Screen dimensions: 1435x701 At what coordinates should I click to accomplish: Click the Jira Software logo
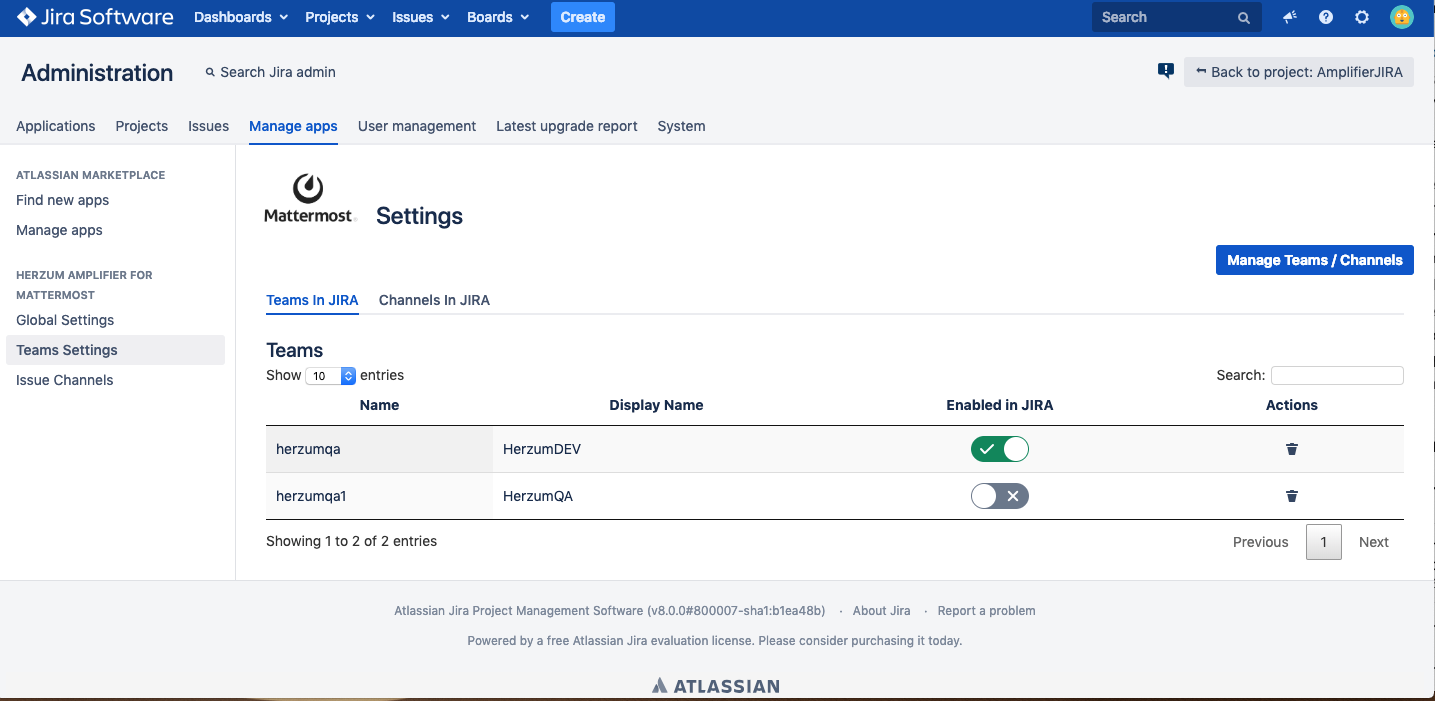click(95, 17)
